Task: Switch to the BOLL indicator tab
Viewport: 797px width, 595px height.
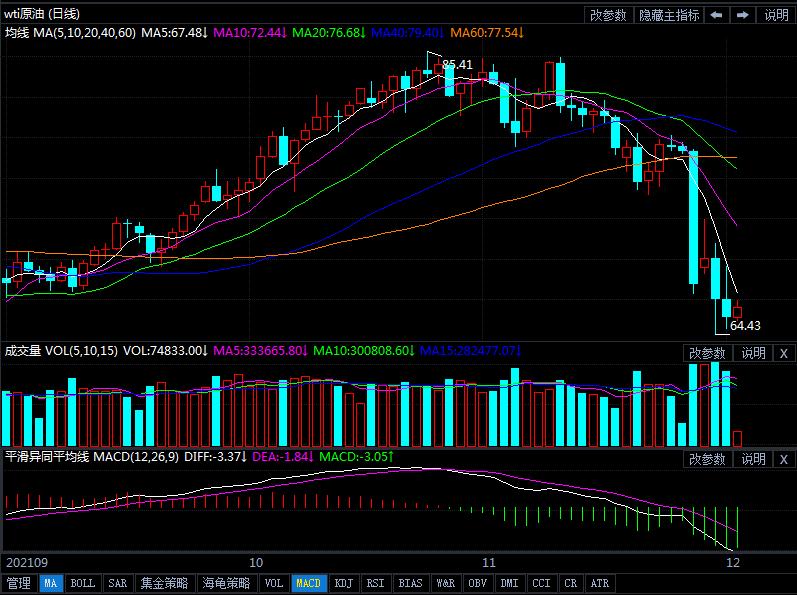Action: click(82, 583)
